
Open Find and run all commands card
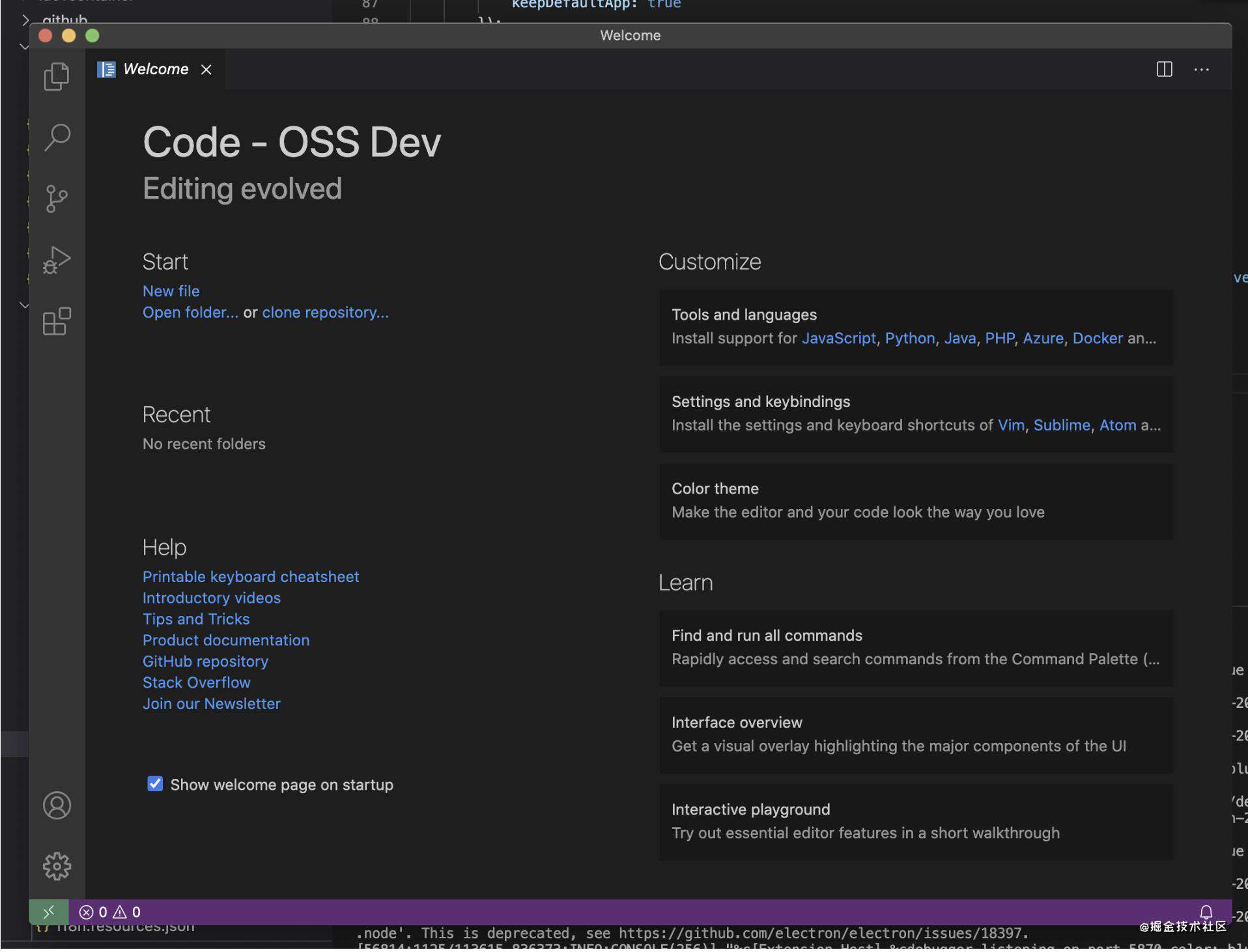tap(916, 649)
